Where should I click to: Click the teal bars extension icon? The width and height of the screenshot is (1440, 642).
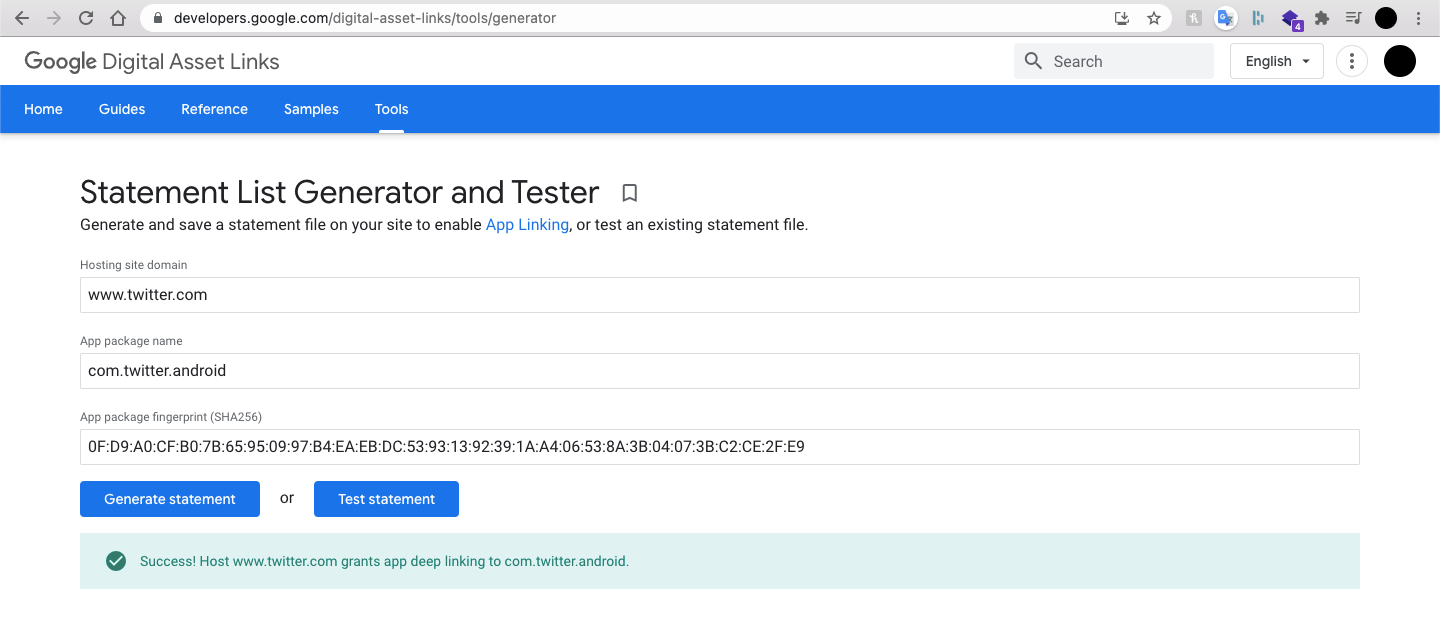click(1258, 18)
